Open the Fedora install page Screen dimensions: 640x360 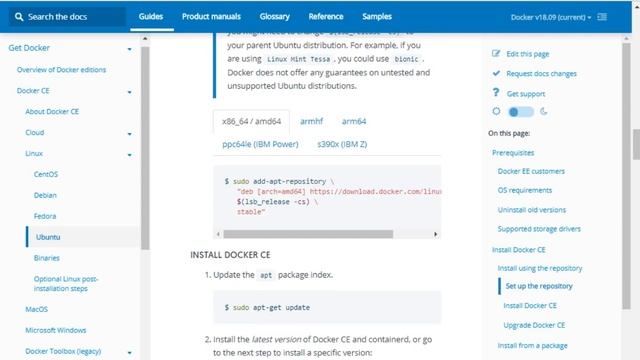[45, 216]
